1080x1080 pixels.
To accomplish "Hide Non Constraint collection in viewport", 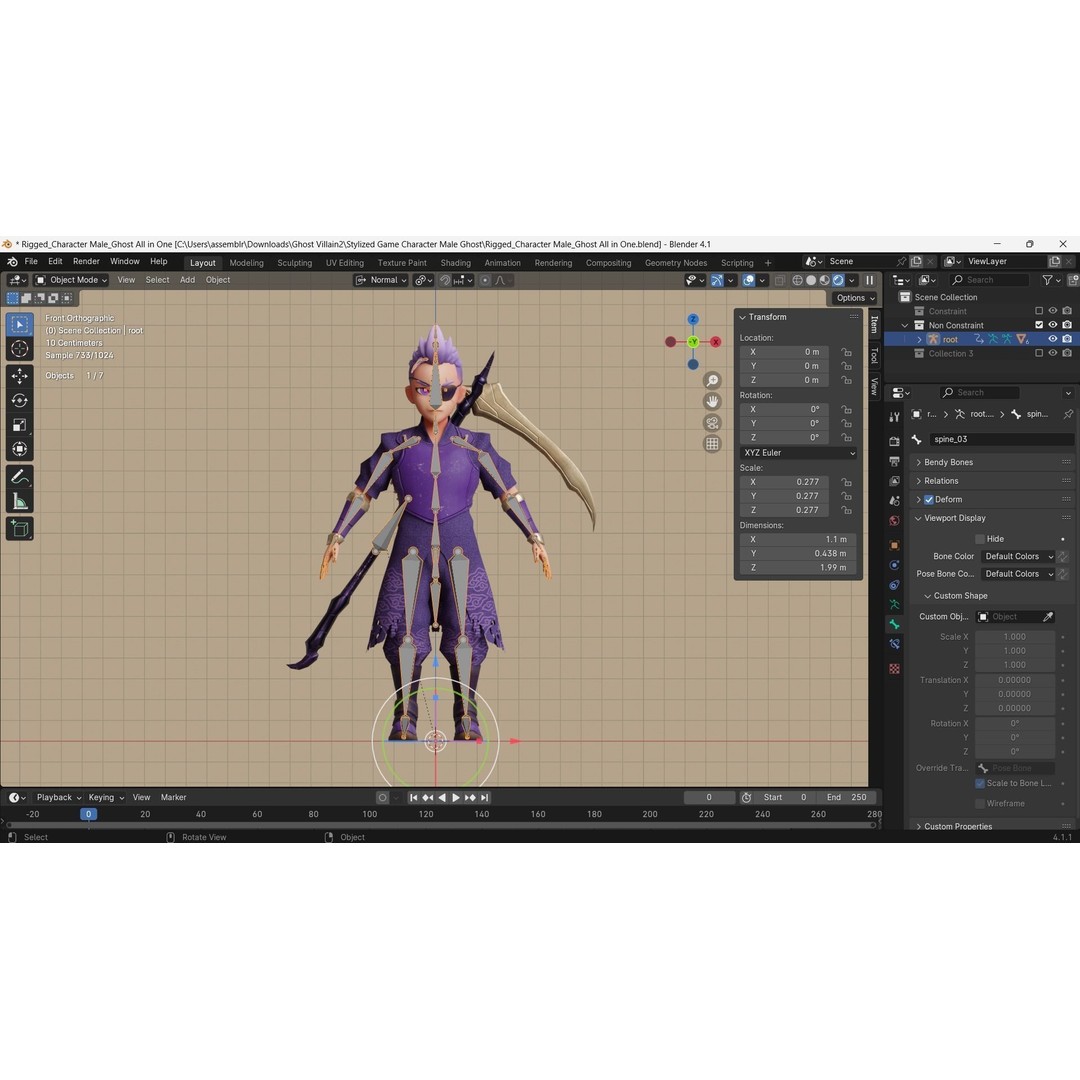I will pos(1052,325).
